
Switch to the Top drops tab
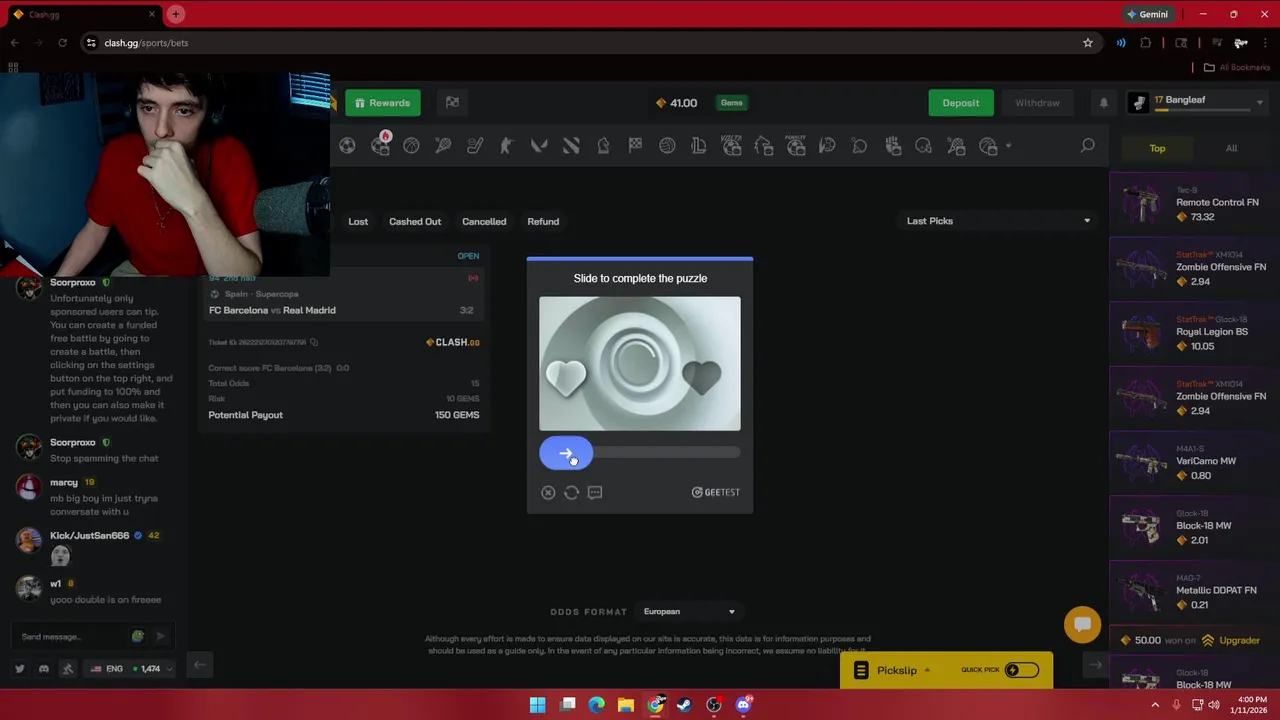pyautogui.click(x=1157, y=148)
